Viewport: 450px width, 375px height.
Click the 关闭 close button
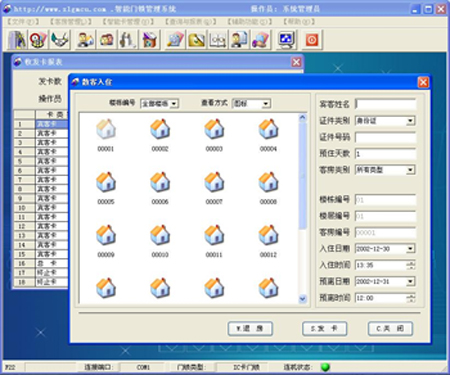click(390, 329)
